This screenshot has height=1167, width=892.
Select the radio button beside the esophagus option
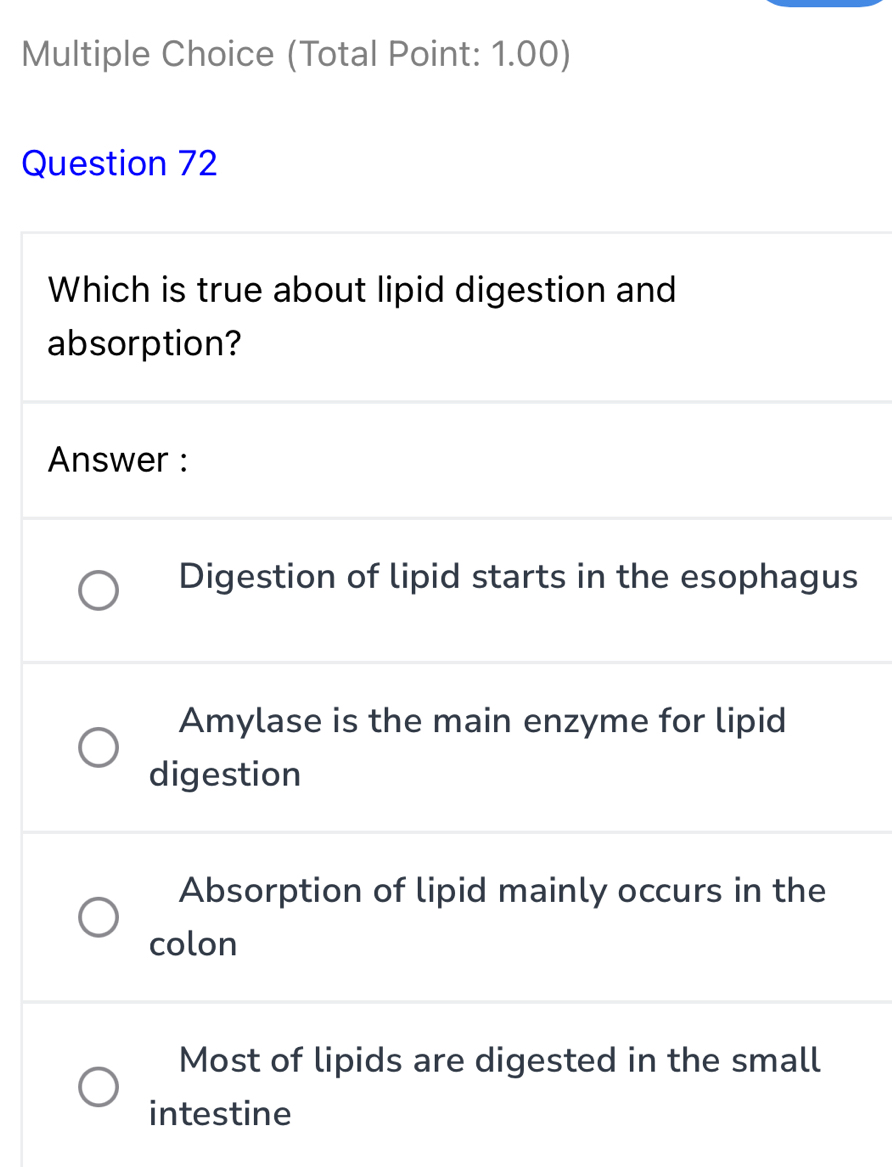click(x=98, y=591)
